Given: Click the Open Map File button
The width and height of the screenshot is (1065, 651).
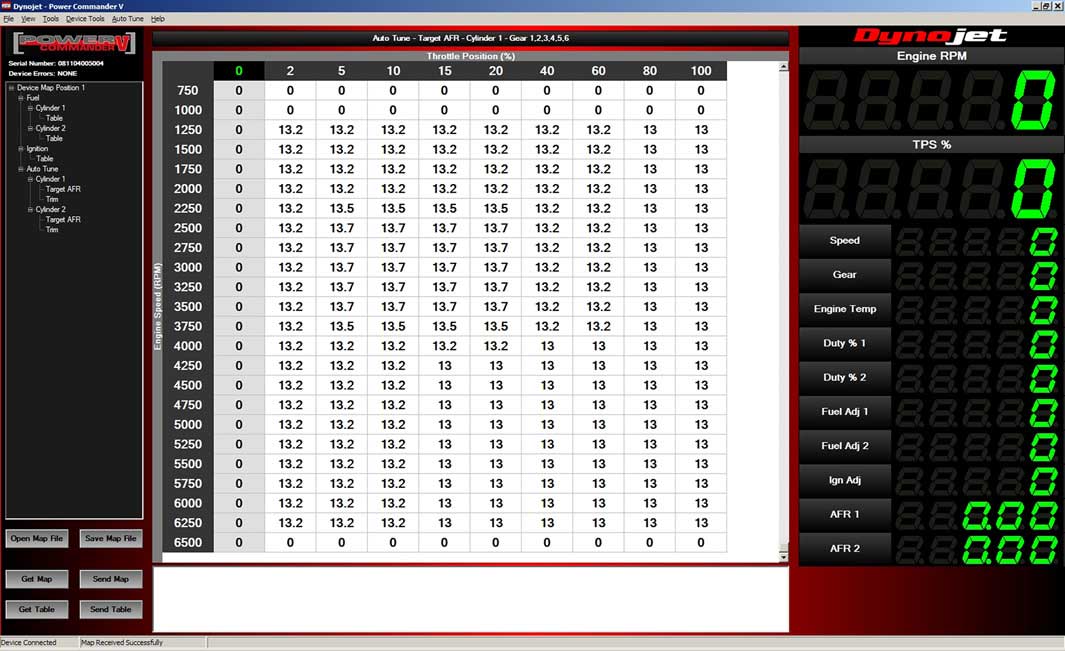Looking at the screenshot, I should pos(37,539).
